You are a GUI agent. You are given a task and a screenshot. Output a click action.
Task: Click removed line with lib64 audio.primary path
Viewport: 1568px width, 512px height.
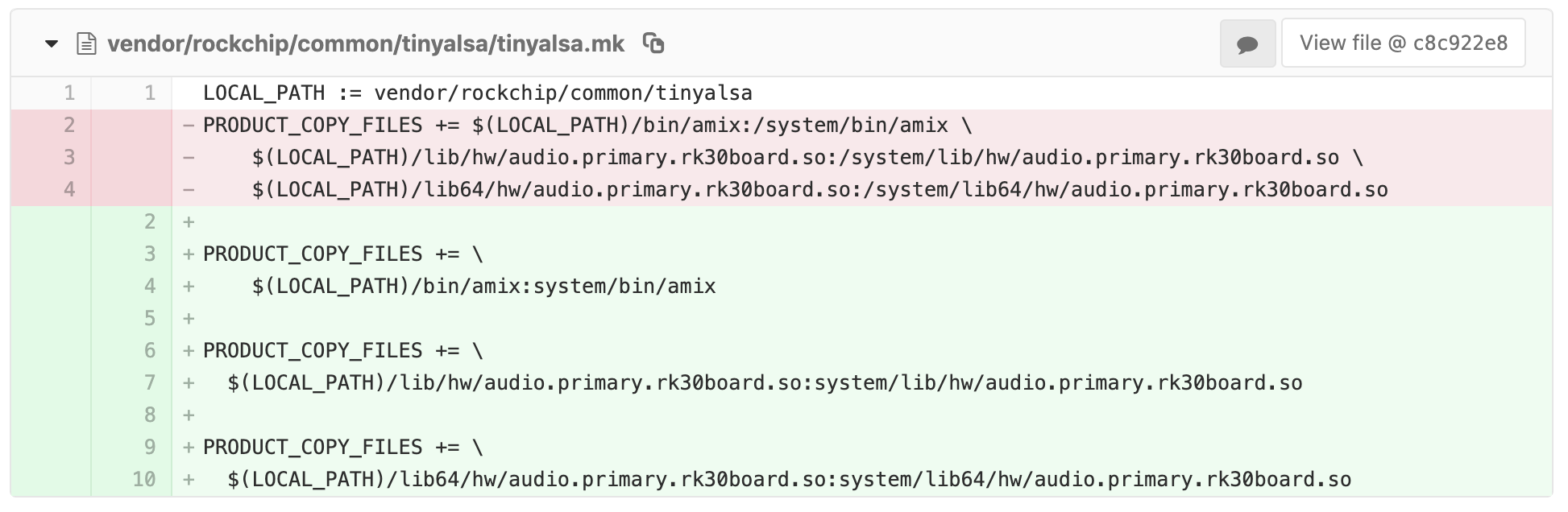pyautogui.click(x=862, y=190)
